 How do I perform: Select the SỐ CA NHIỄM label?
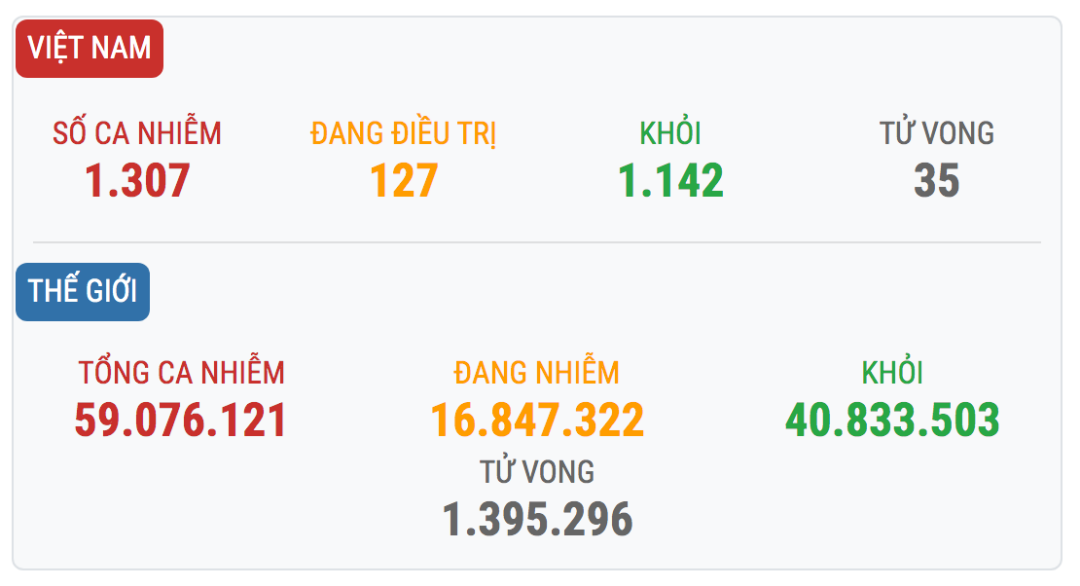pos(137,132)
